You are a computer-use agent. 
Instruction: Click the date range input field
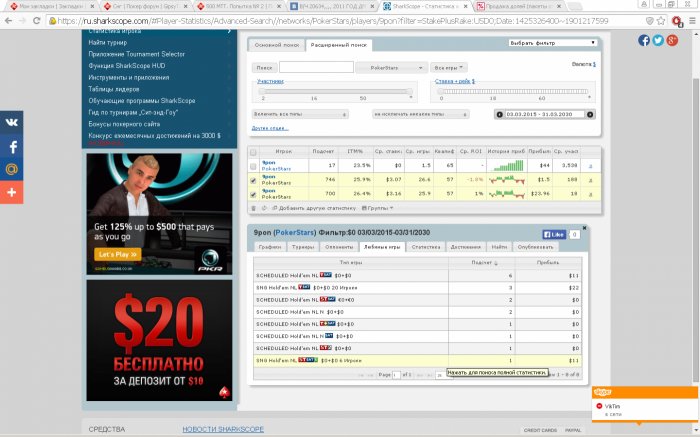coord(545,114)
